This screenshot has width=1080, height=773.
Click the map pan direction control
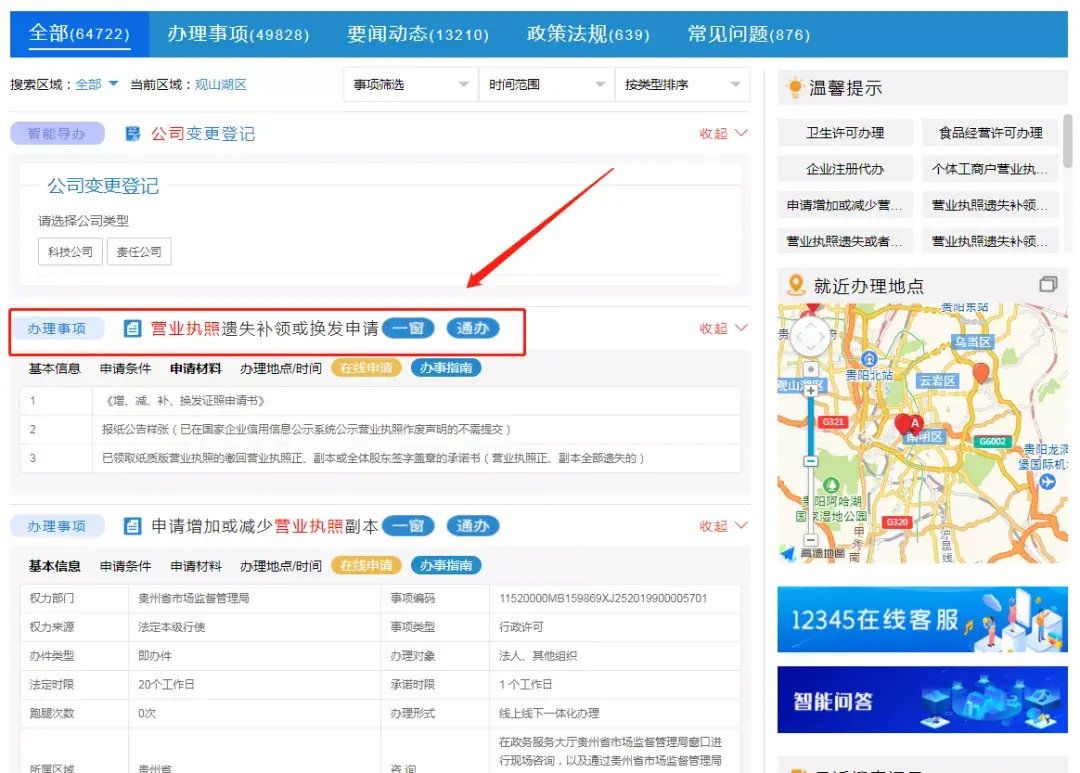809,337
